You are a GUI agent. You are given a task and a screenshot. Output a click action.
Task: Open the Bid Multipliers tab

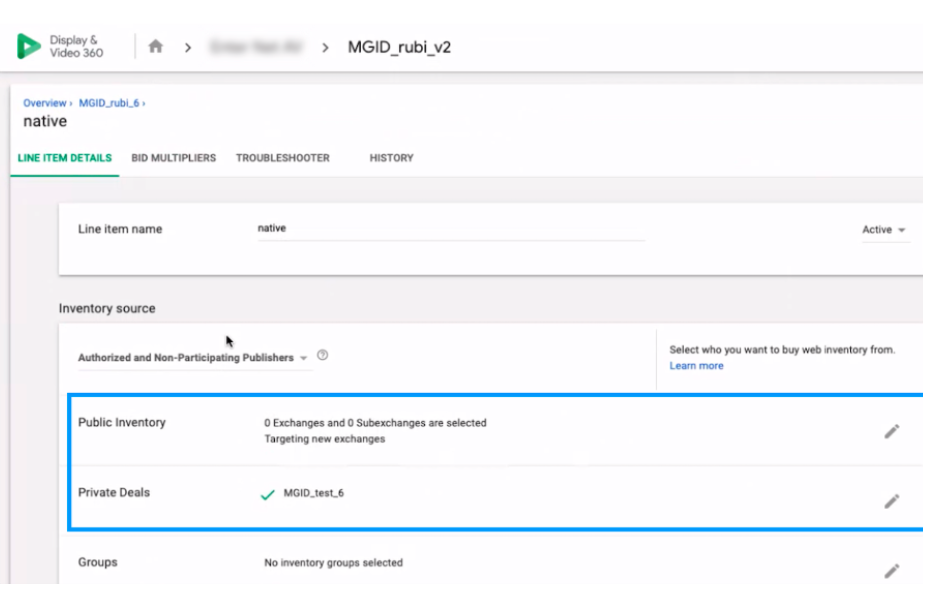pos(174,158)
